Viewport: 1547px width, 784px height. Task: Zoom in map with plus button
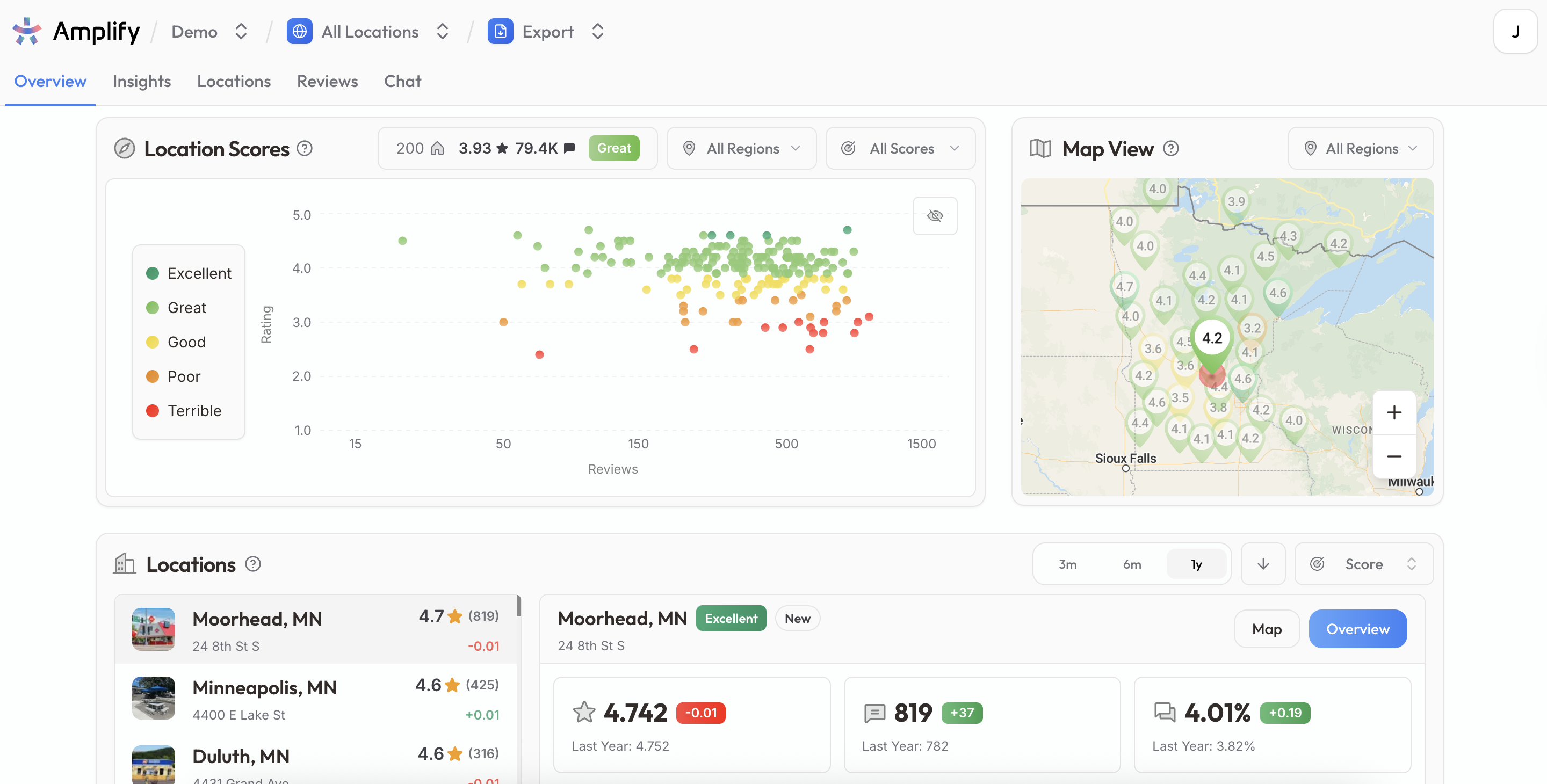pyautogui.click(x=1394, y=412)
